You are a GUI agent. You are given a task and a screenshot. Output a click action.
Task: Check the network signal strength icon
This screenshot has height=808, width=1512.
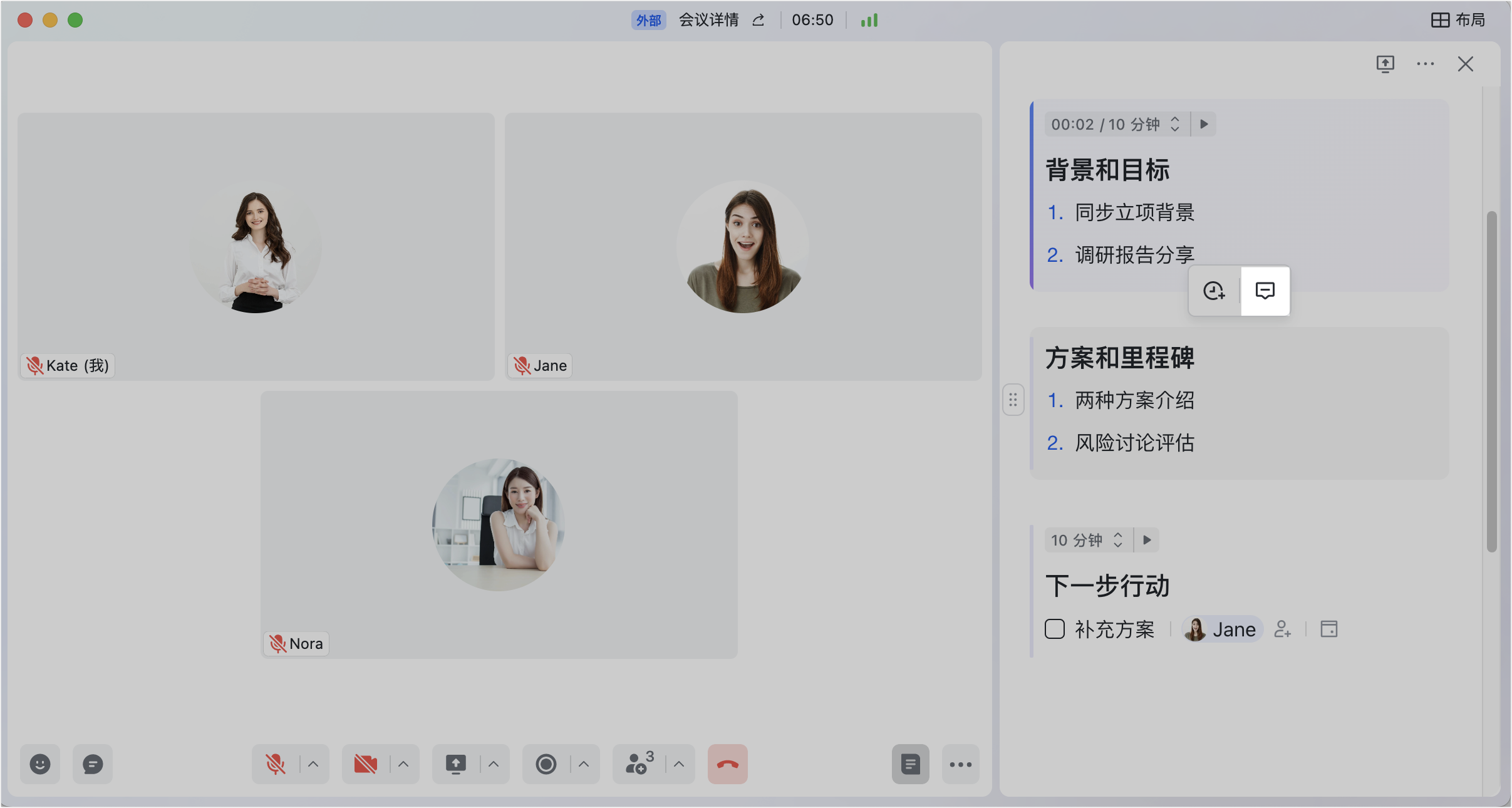click(869, 20)
